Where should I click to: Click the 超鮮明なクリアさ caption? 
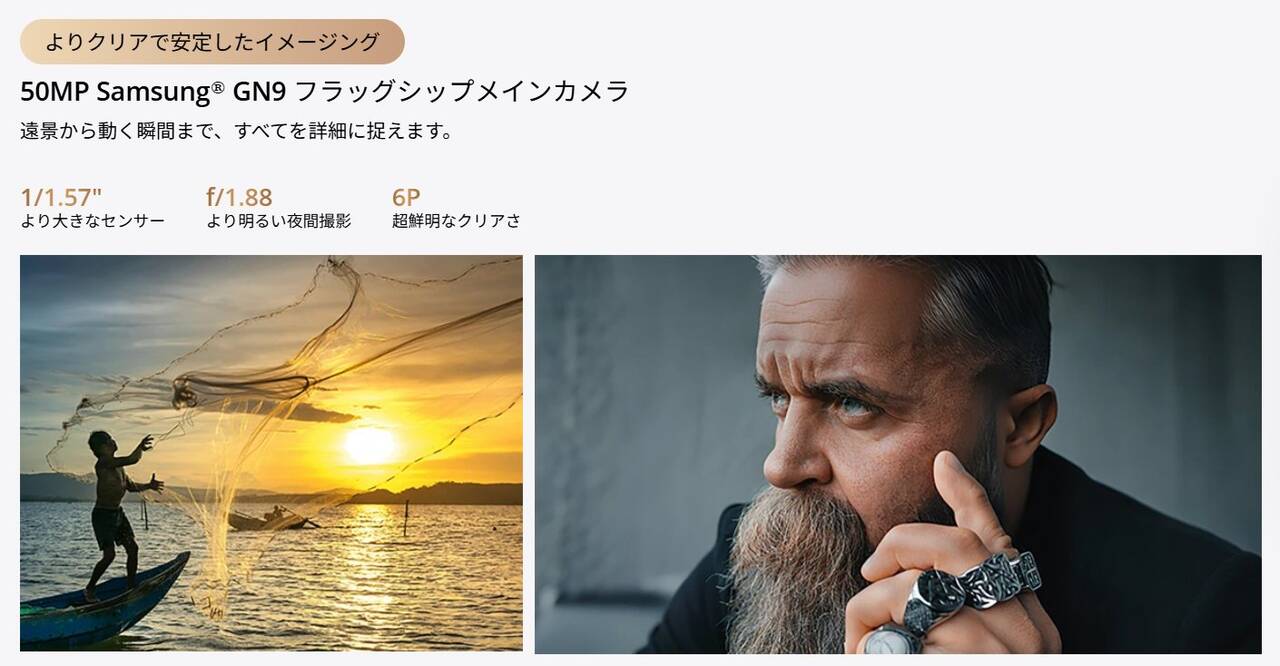point(456,221)
